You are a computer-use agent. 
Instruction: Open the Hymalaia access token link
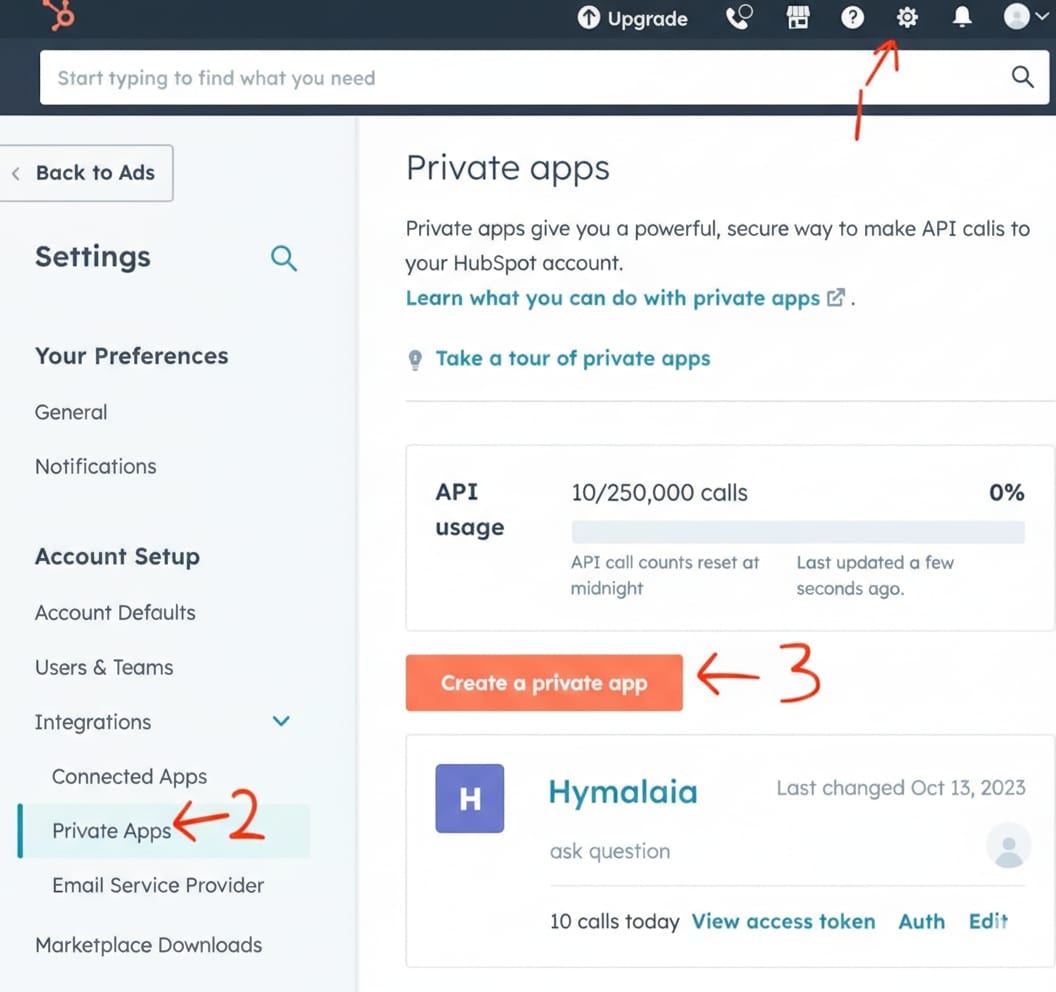pos(783,921)
